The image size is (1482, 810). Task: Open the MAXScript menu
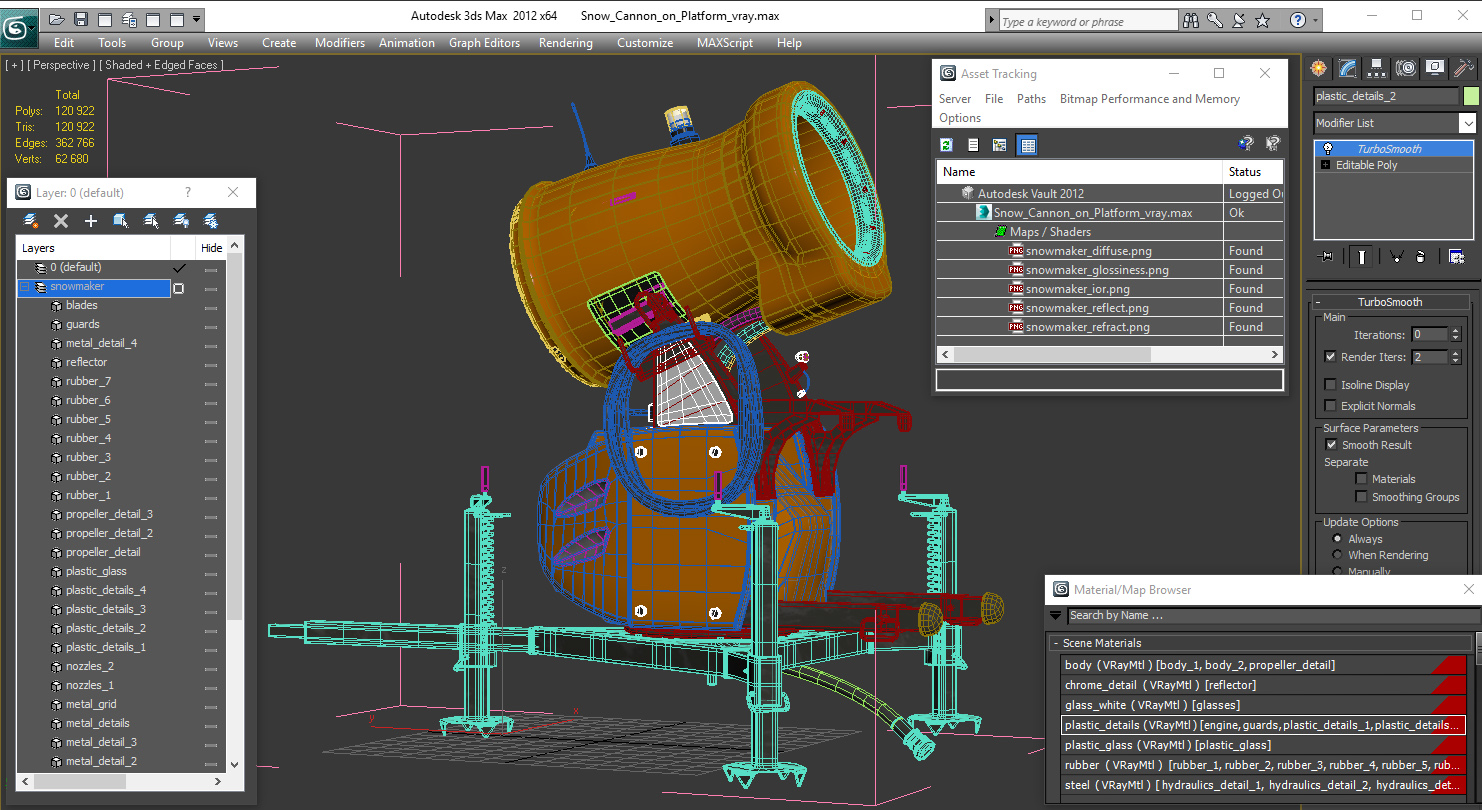pos(726,43)
